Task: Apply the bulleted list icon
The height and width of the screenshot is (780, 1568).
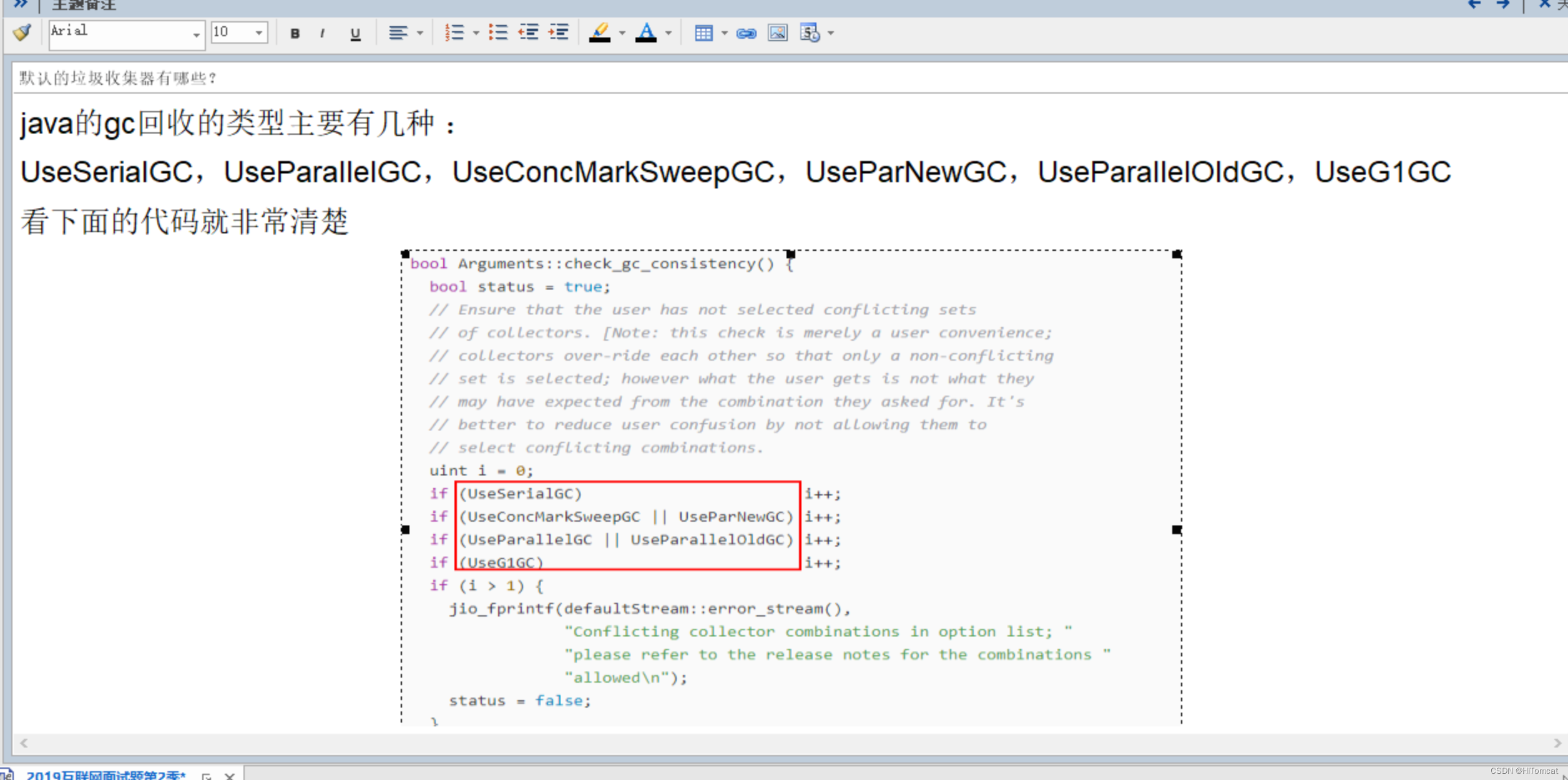Action: 497,32
